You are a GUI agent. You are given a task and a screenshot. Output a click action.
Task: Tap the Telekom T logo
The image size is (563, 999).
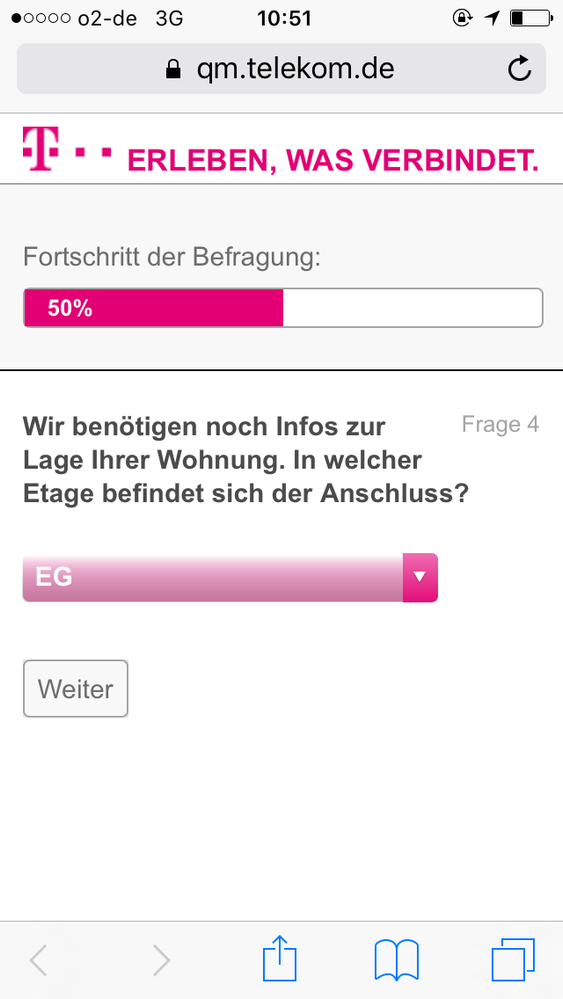(x=67, y=148)
